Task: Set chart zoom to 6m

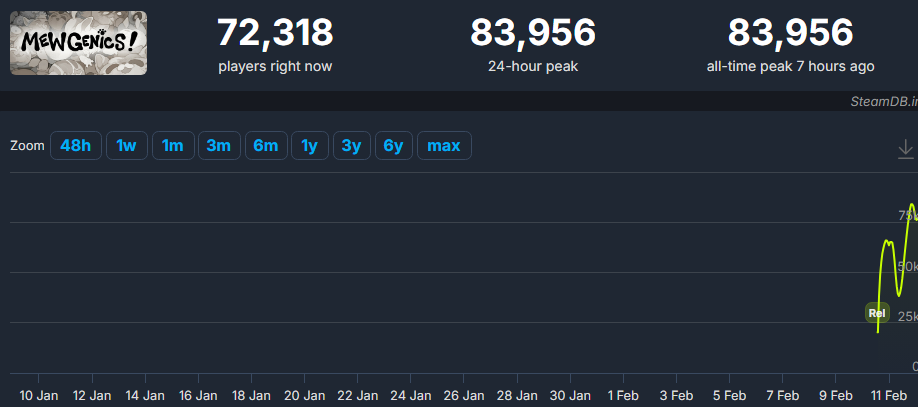Action: (x=266, y=145)
